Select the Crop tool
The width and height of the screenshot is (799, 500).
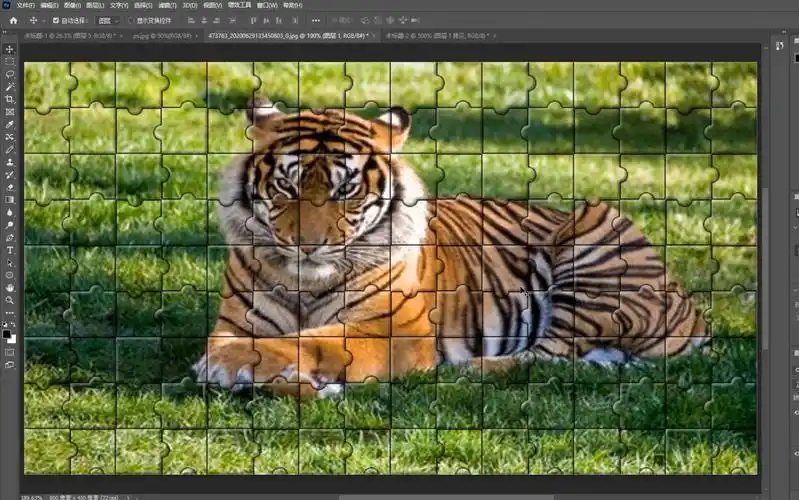pyautogui.click(x=10, y=99)
